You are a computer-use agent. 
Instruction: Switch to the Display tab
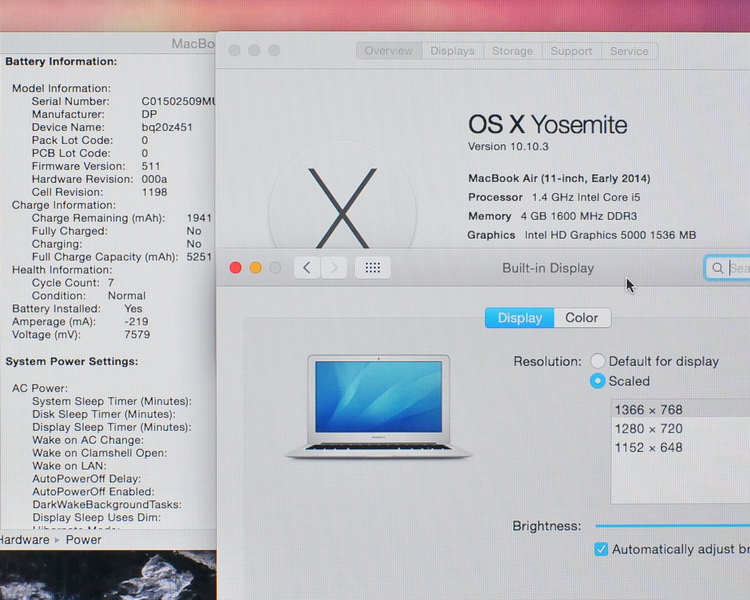click(x=519, y=318)
